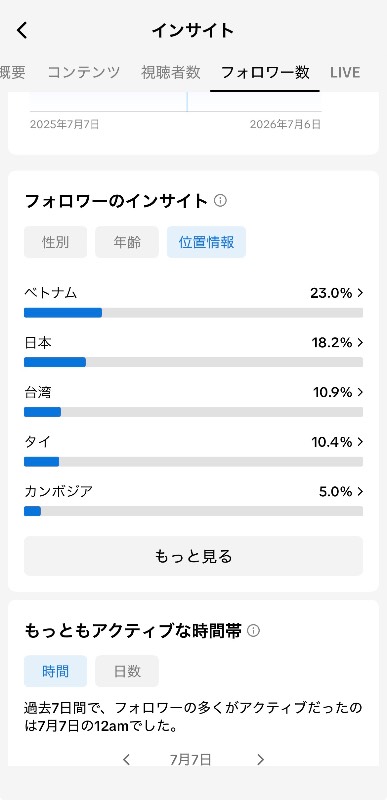Screen dimensions: 387x800
Task: Select the 位置情報 filter chip
Action: 207,242
